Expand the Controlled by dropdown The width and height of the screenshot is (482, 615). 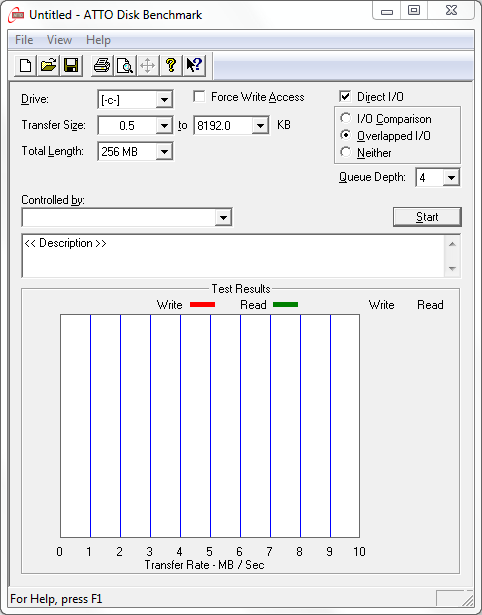(x=223, y=217)
